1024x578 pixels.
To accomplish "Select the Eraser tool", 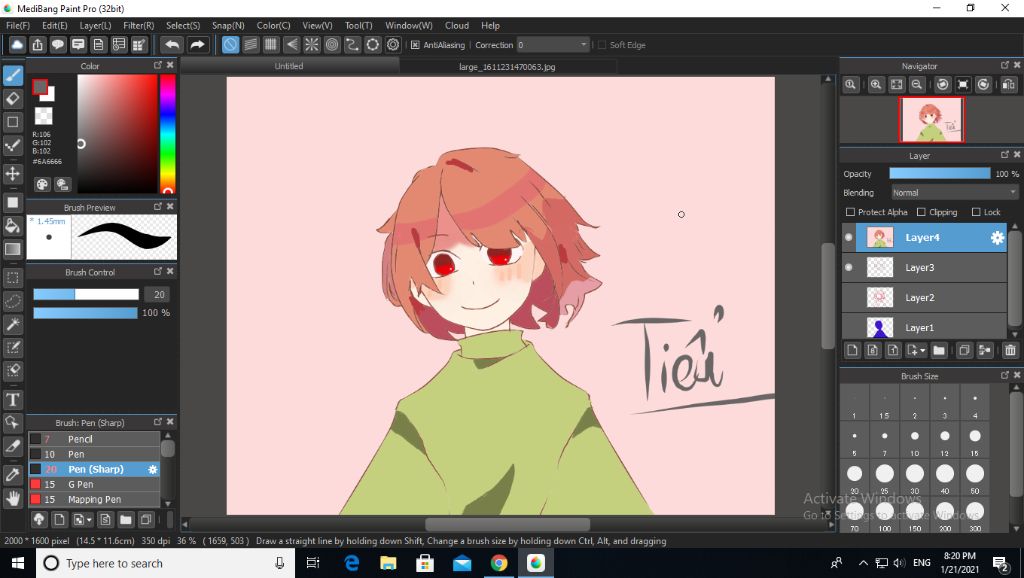I will (12, 99).
